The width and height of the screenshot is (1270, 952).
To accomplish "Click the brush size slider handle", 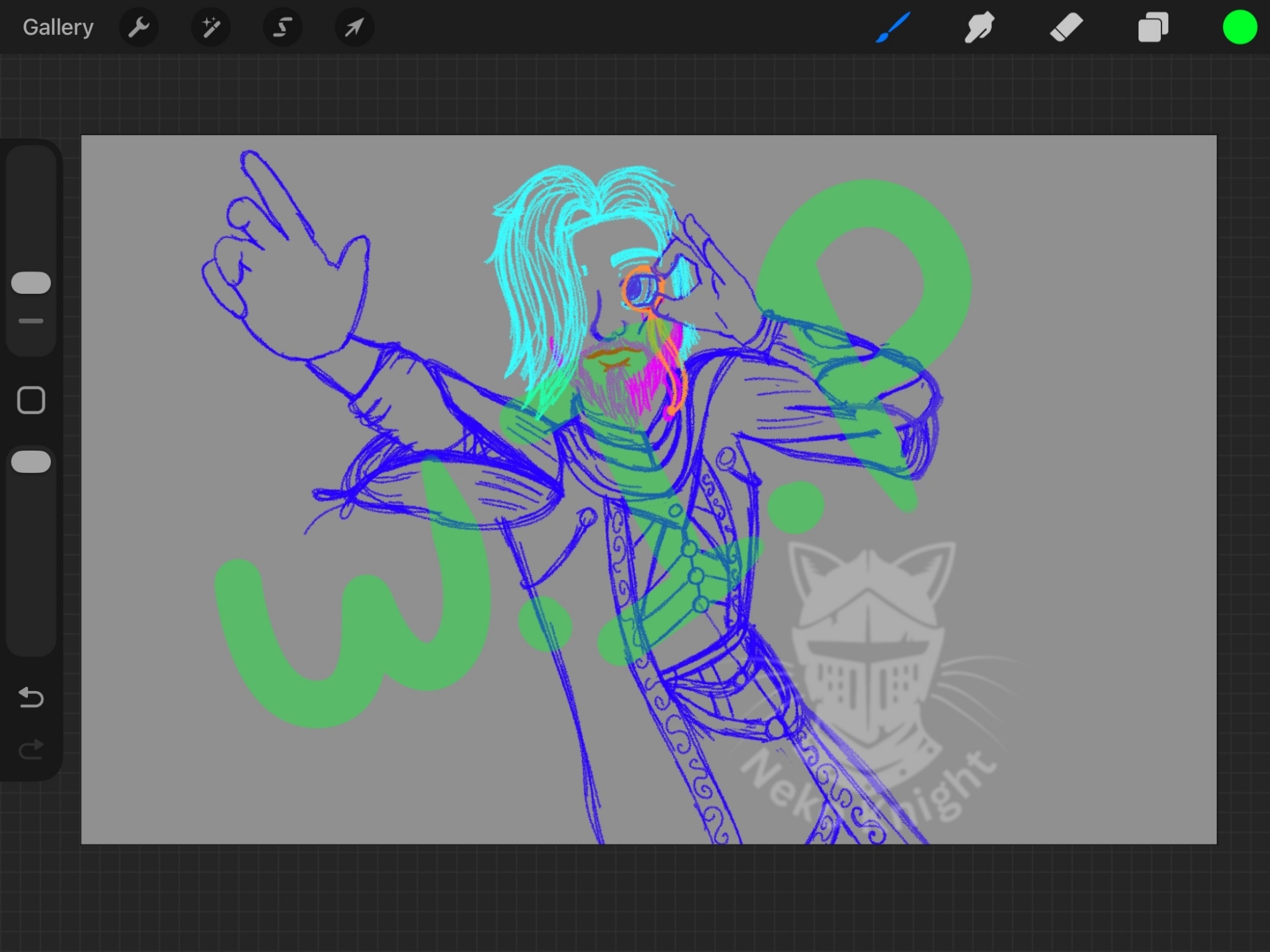I will (x=31, y=283).
